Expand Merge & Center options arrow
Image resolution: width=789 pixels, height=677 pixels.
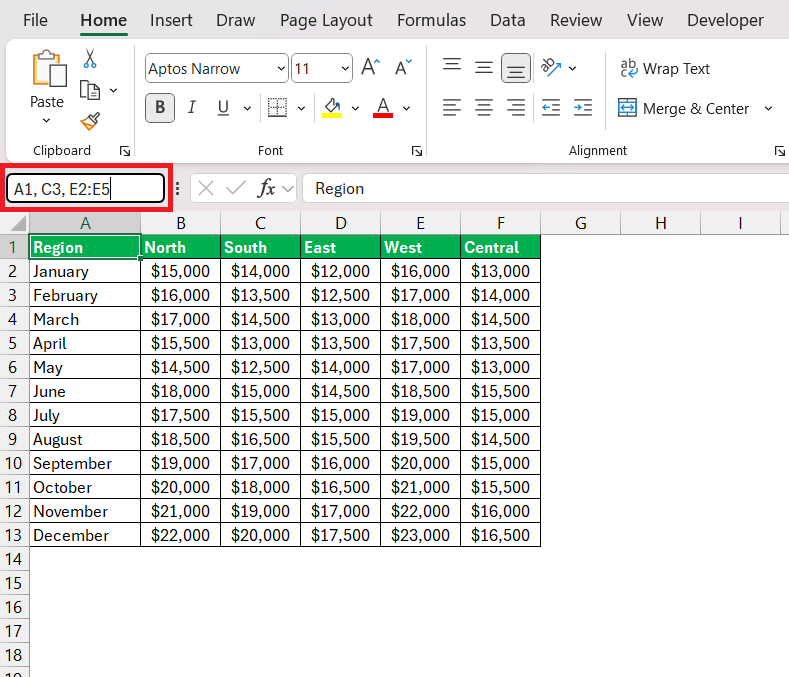pos(768,108)
